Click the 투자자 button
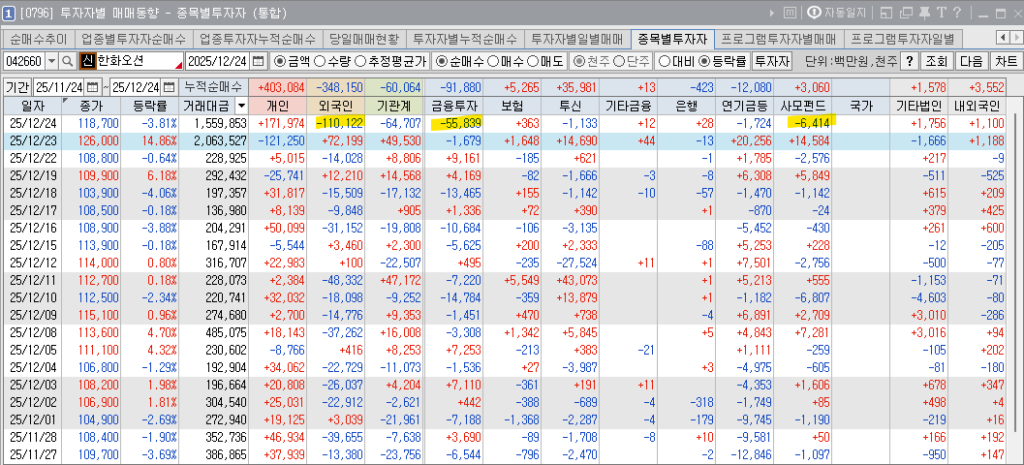The image size is (1024, 465). (x=771, y=61)
